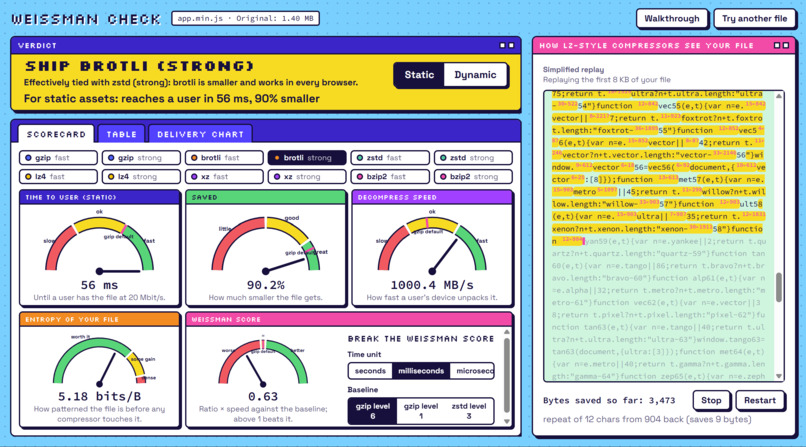Image resolution: width=806 pixels, height=447 pixels.
Task: Restart the simplified replay
Action: point(759,400)
